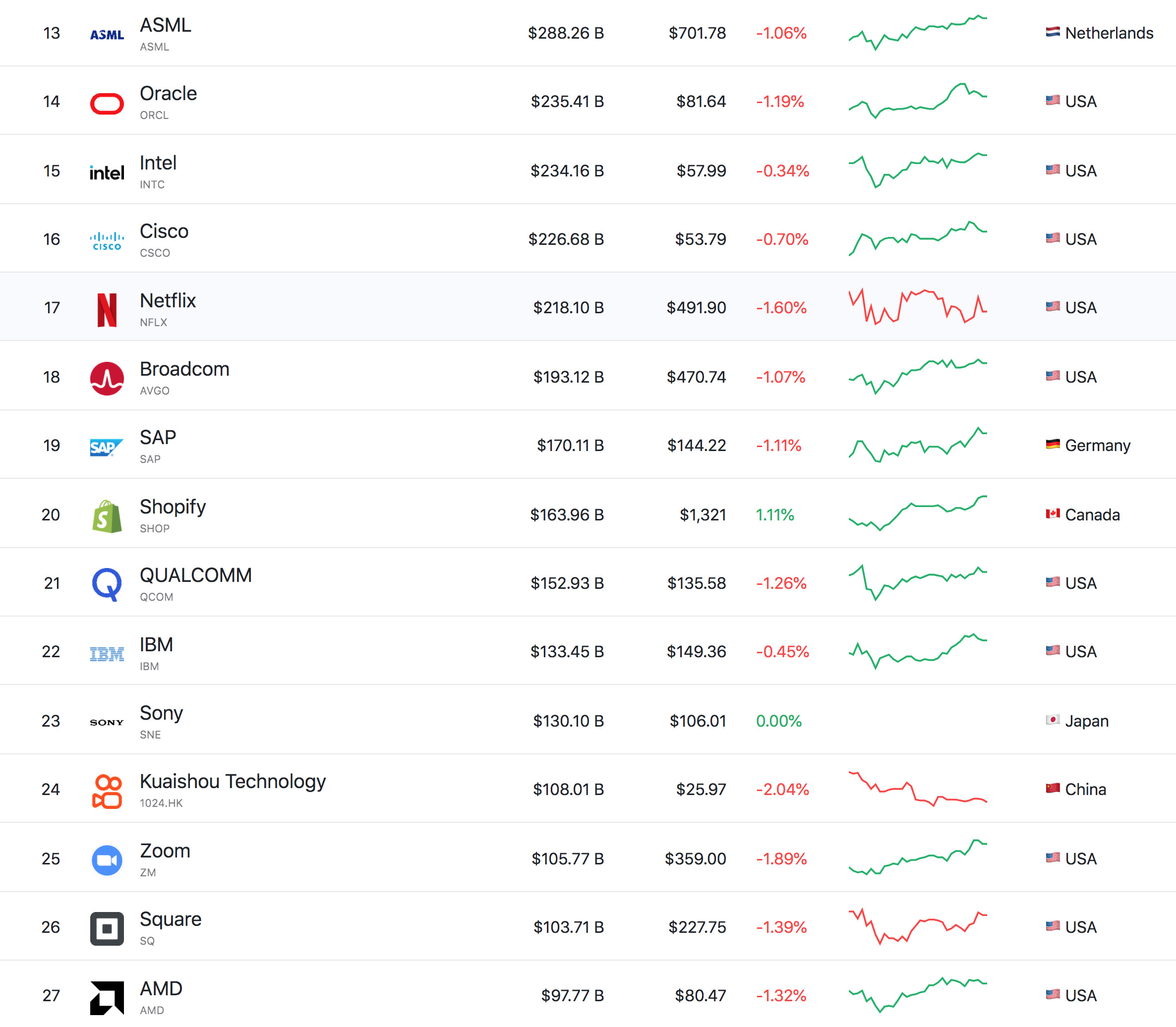
Task: Click the Intel logo icon
Action: click(107, 172)
